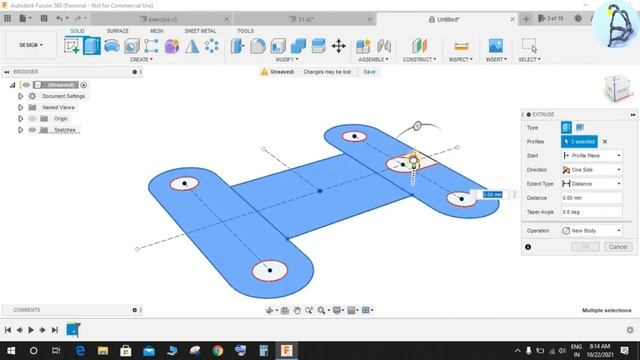Open the Start Profile Plane dropdown
Screen dimensions: 640x360
[x=591, y=156]
